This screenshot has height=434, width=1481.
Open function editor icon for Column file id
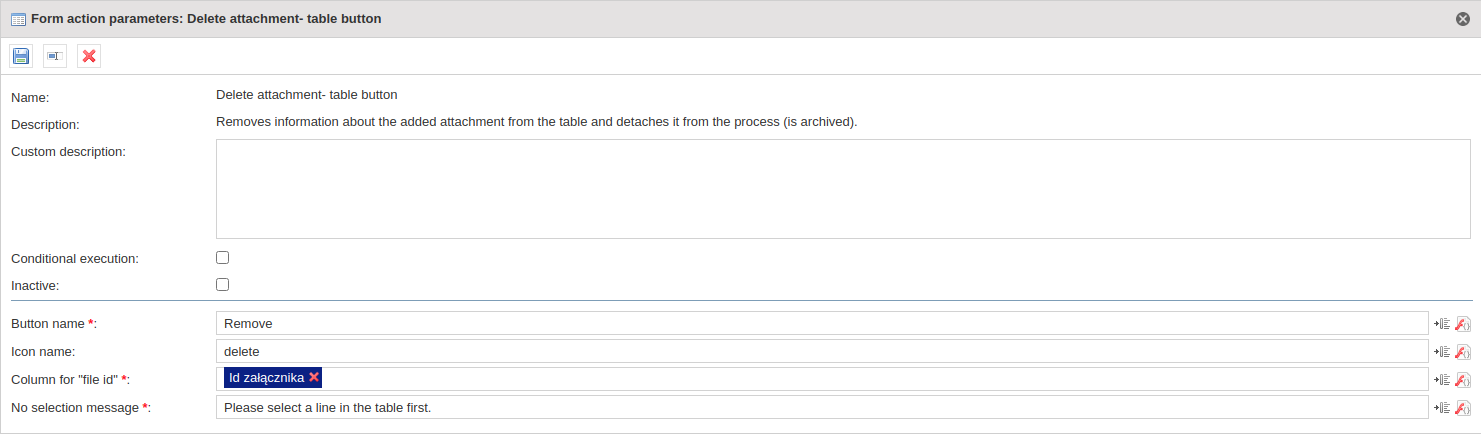pyautogui.click(x=1463, y=379)
